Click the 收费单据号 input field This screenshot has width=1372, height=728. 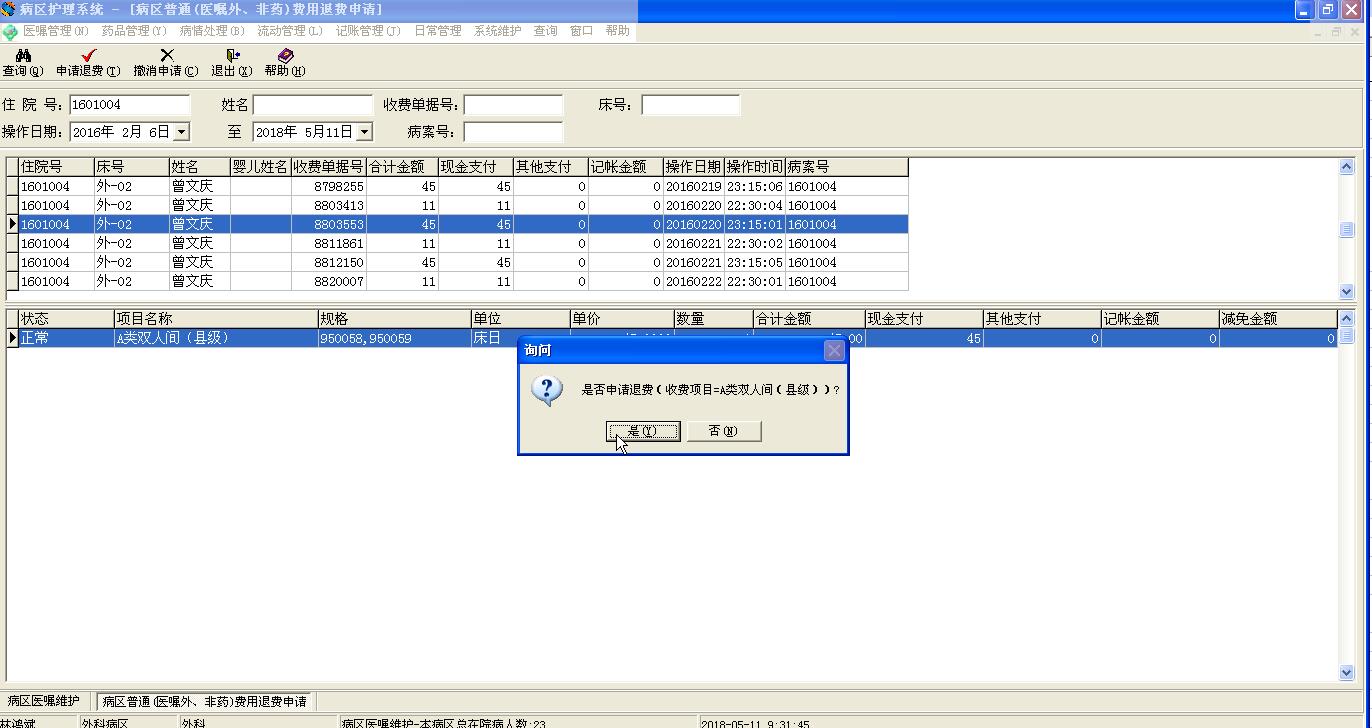(513, 105)
